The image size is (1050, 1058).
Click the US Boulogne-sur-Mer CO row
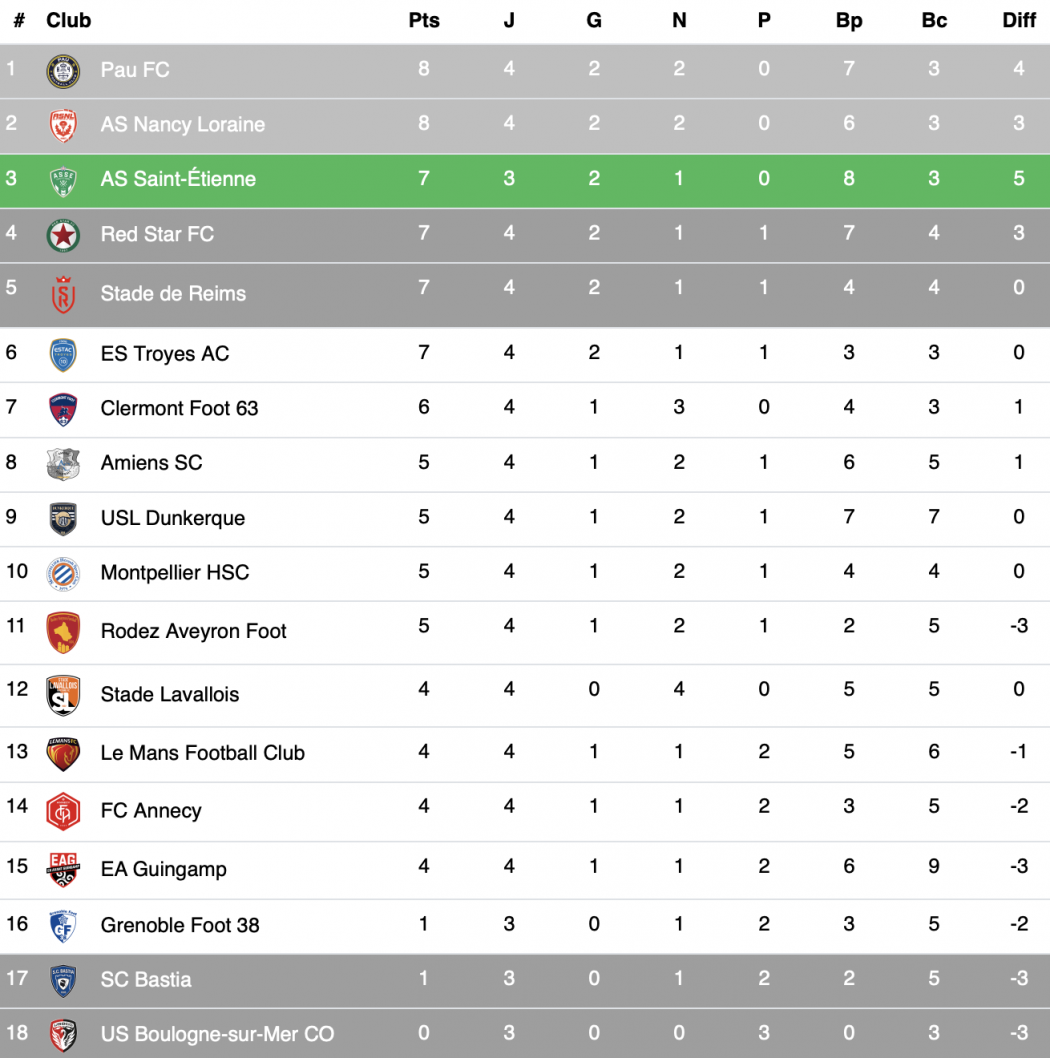click(525, 1034)
